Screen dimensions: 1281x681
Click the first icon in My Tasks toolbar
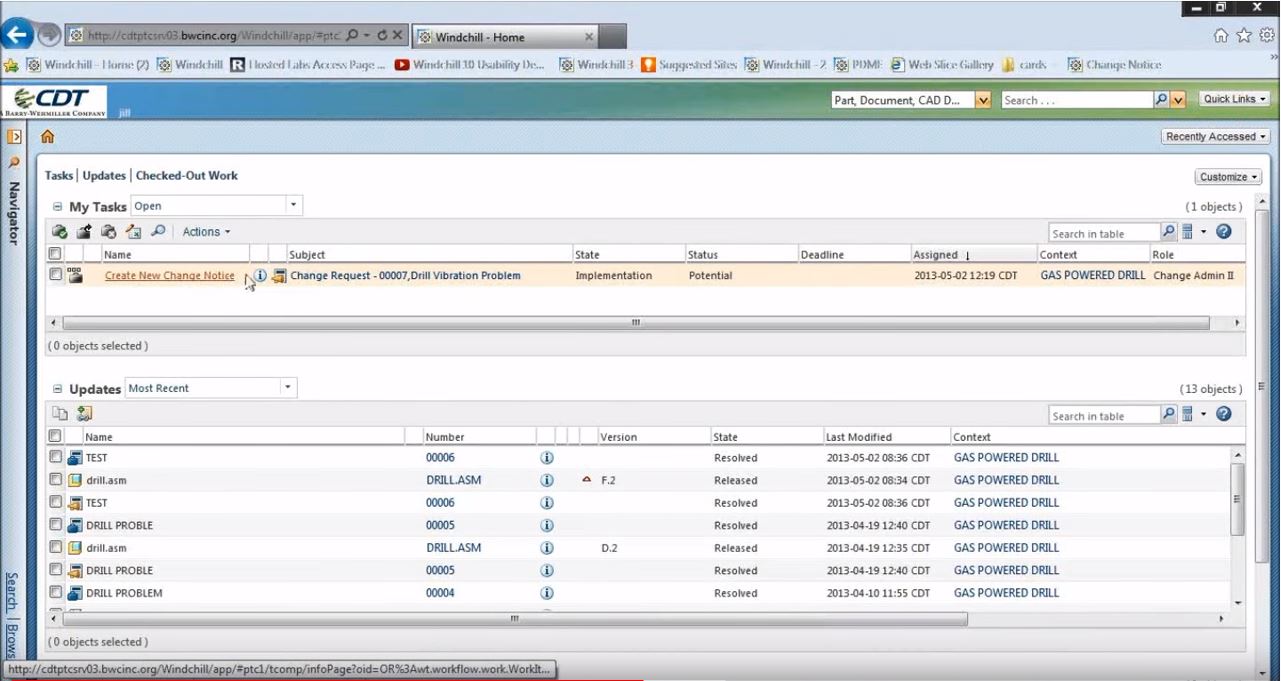[x=60, y=232]
